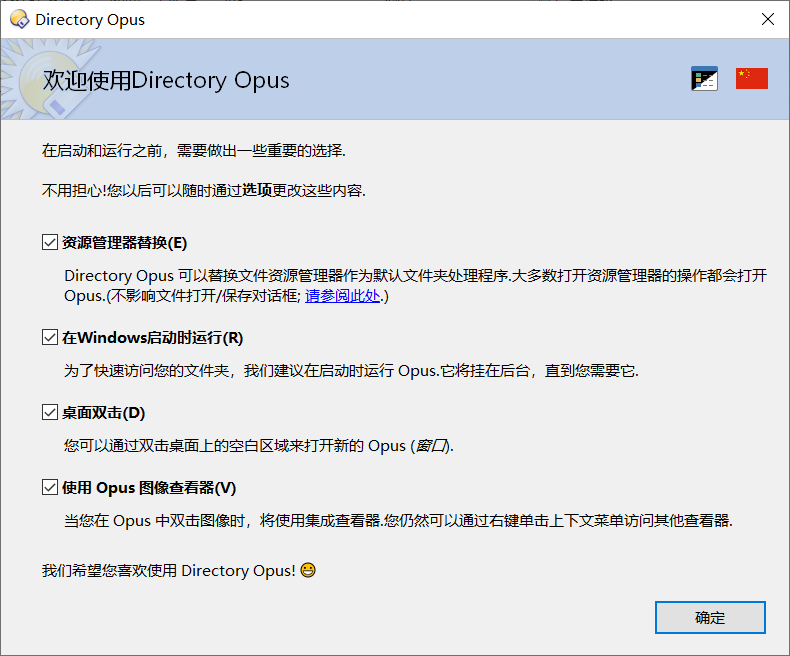Click the smiley face emoji

point(308,570)
